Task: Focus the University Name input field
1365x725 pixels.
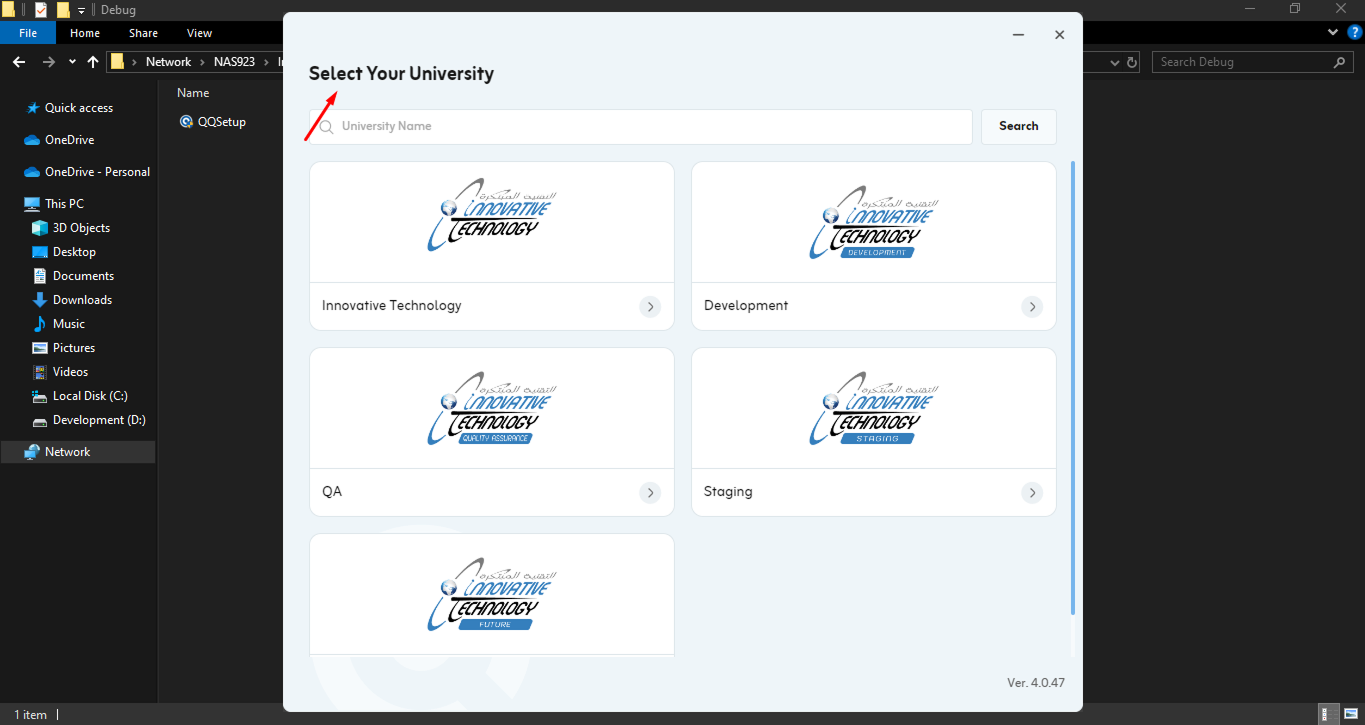Action: 640,127
